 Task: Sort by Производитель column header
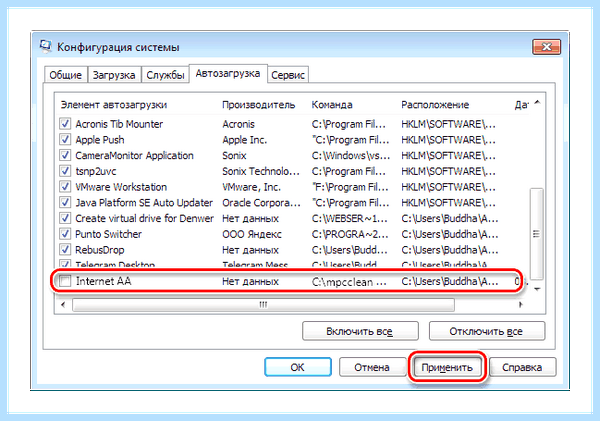click(259, 104)
